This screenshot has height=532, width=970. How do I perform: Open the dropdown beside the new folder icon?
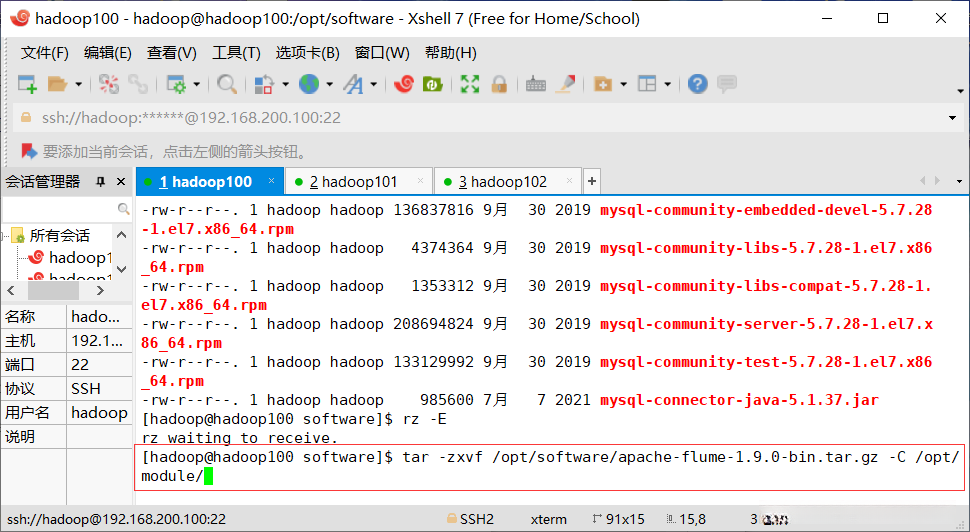623,84
